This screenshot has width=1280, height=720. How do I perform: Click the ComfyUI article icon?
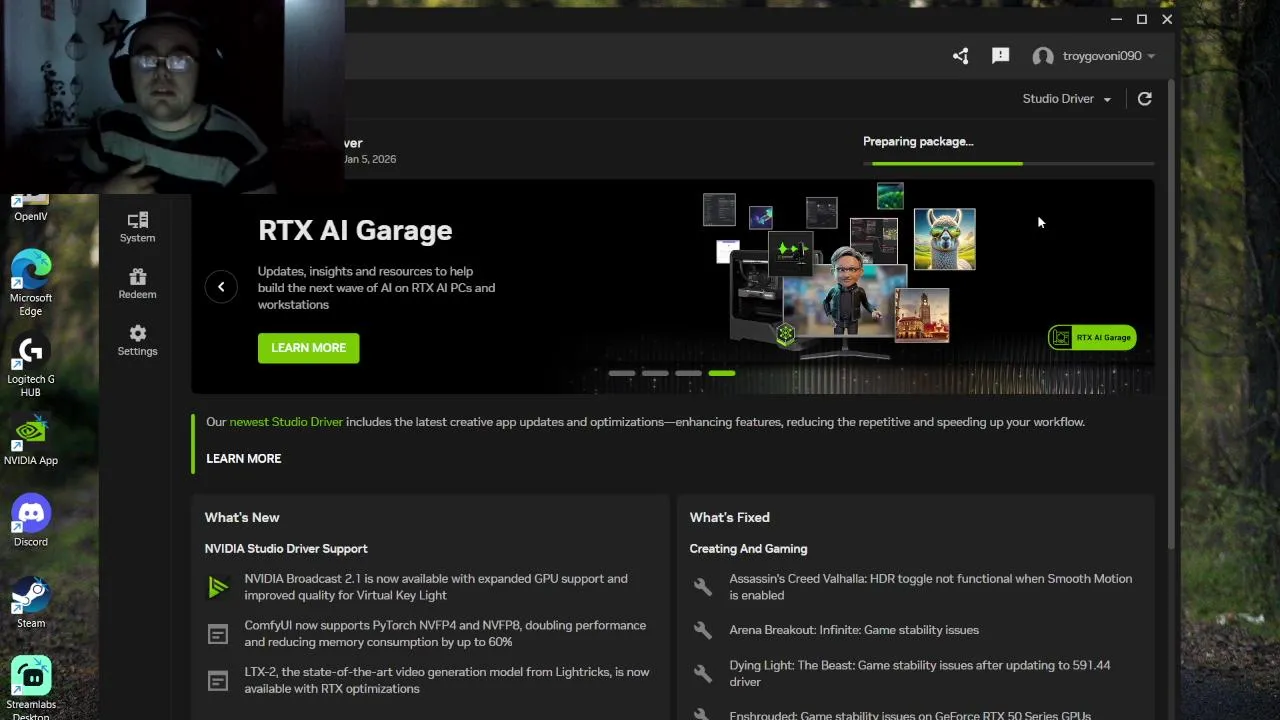pyautogui.click(x=217, y=634)
